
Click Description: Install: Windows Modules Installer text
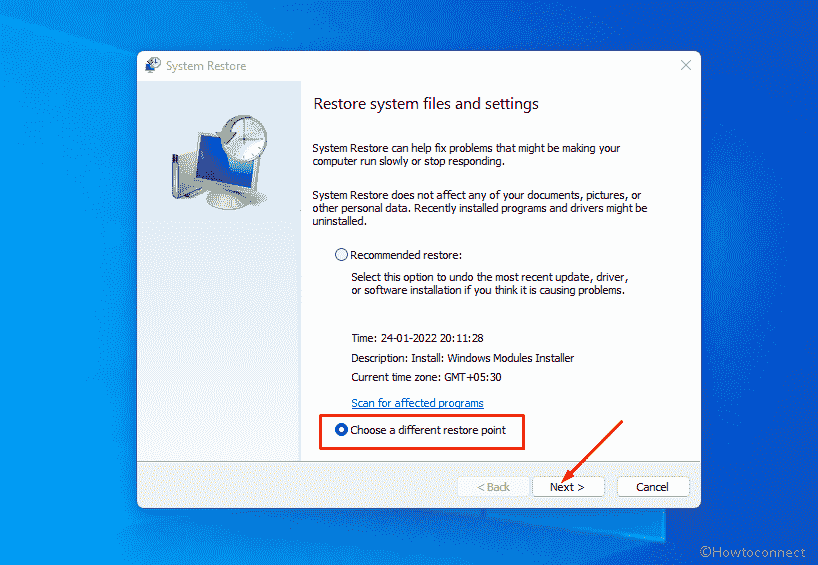(x=462, y=358)
